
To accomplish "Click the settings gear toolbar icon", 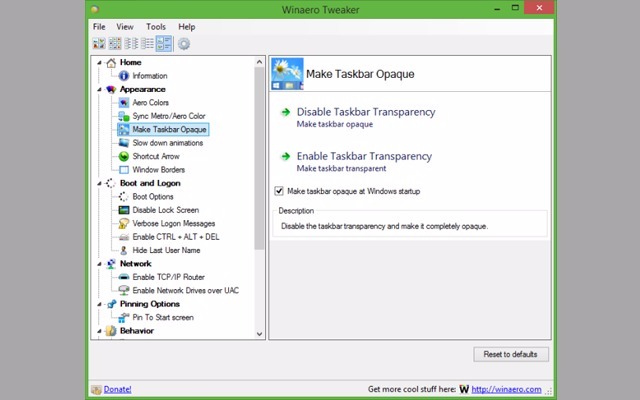I will pyautogui.click(x=183, y=44).
